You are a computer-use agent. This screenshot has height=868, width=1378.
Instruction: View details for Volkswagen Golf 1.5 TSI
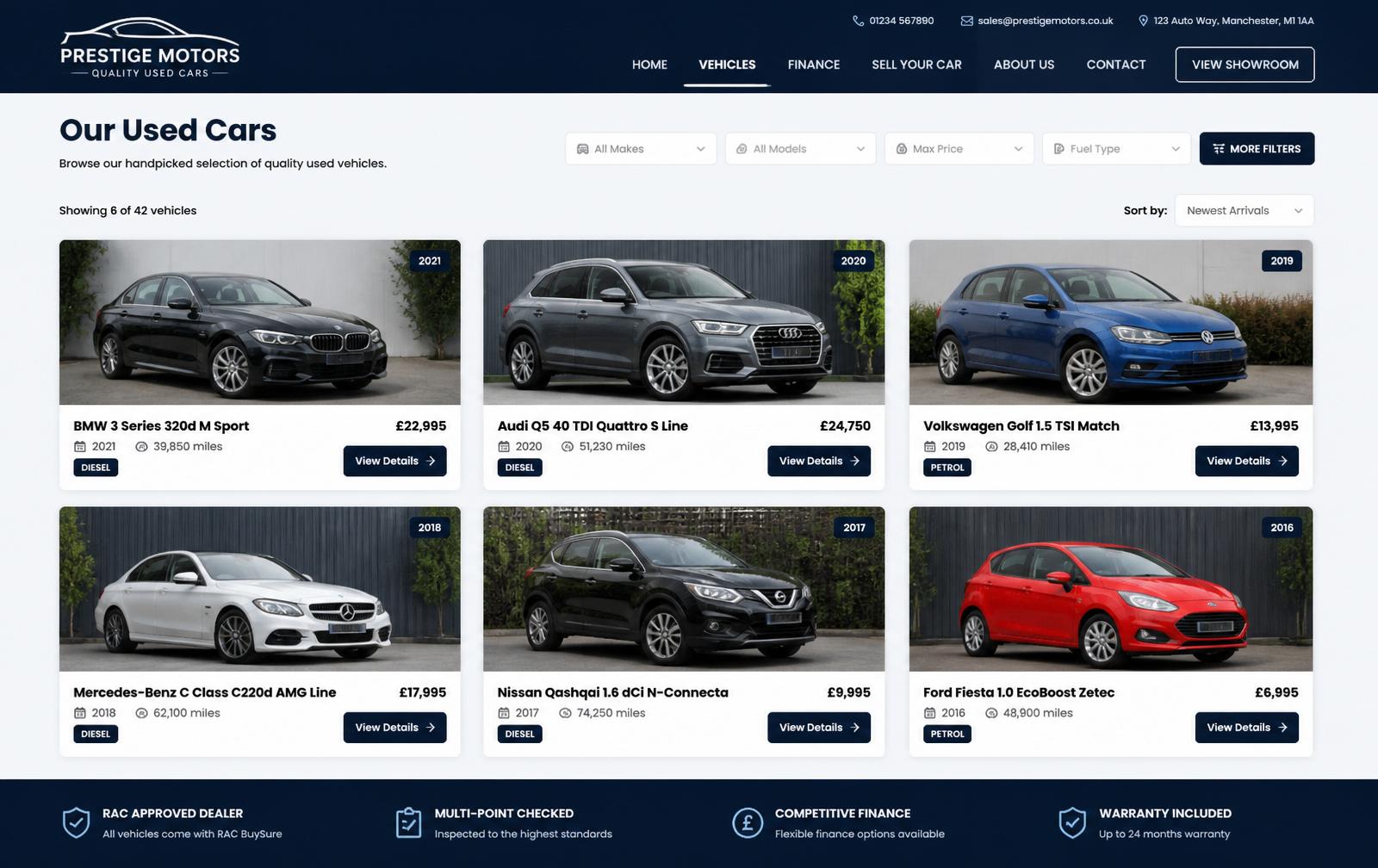[x=1246, y=461]
